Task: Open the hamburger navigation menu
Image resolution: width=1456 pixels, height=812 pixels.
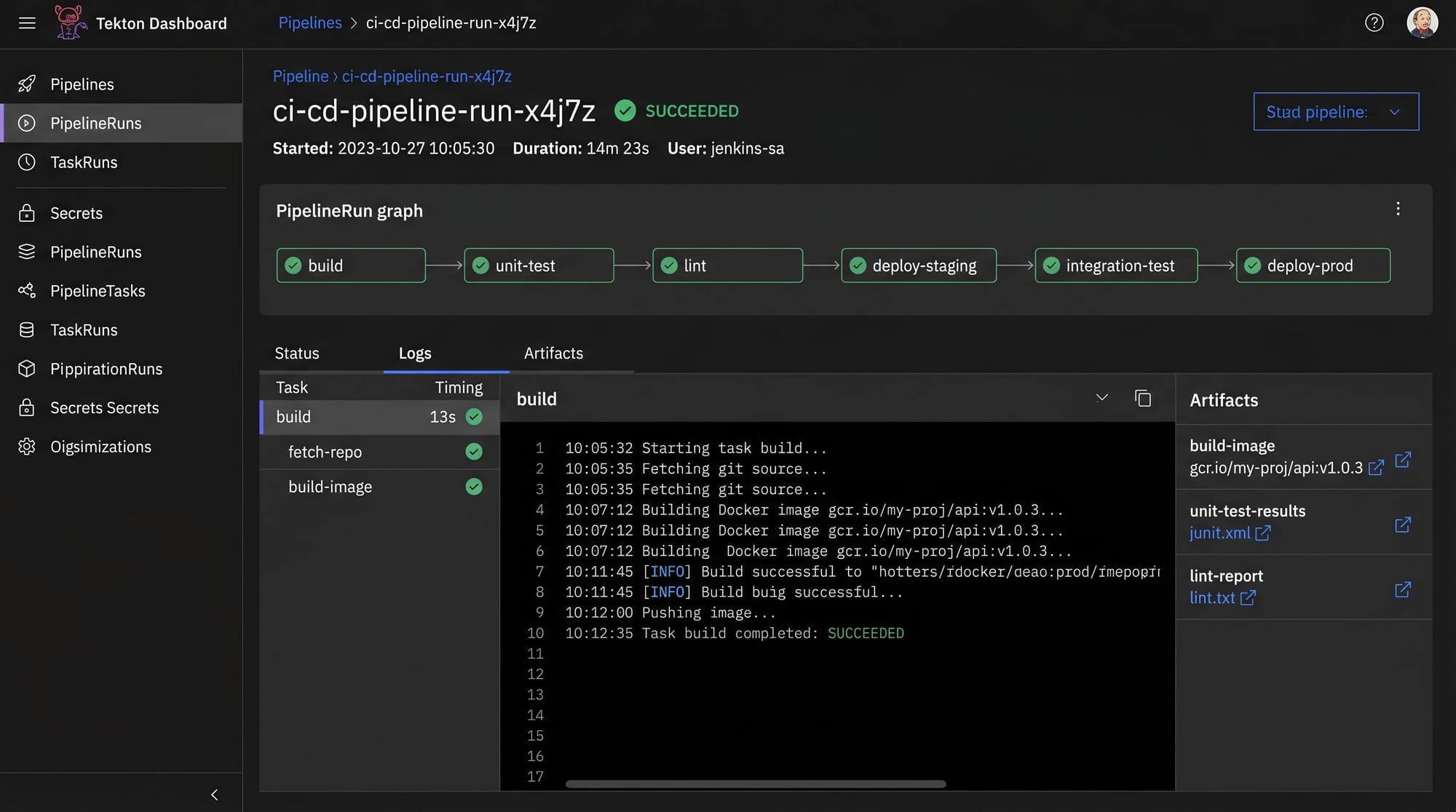Action: tap(27, 23)
